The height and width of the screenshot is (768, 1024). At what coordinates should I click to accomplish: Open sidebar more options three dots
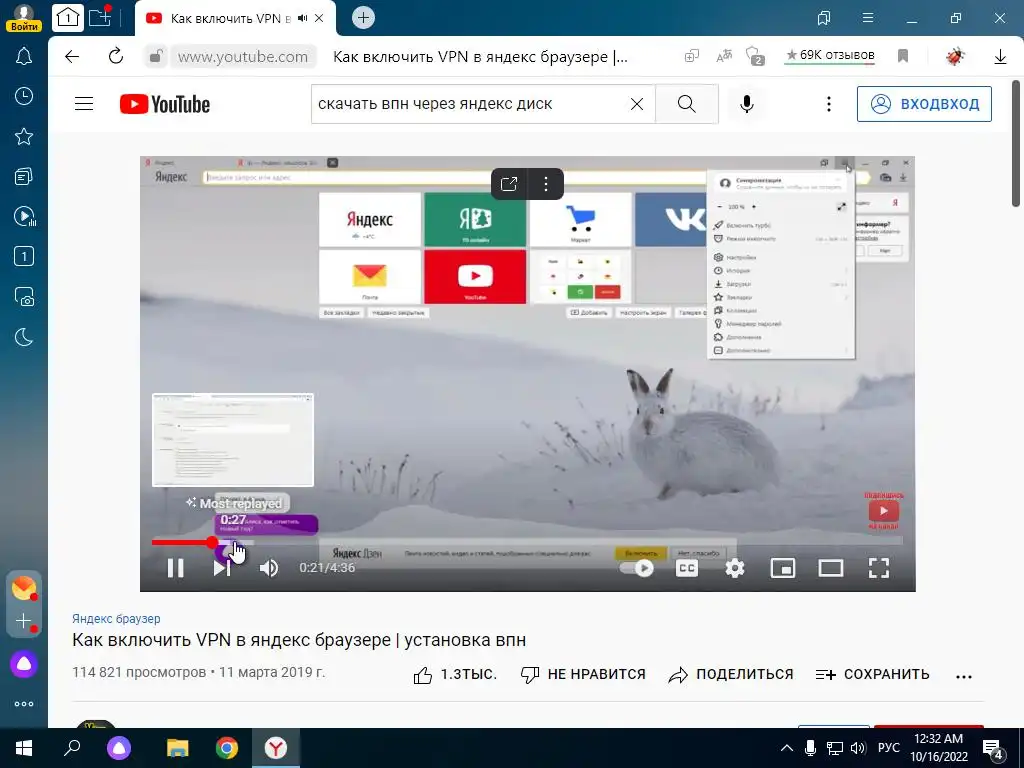point(24,704)
